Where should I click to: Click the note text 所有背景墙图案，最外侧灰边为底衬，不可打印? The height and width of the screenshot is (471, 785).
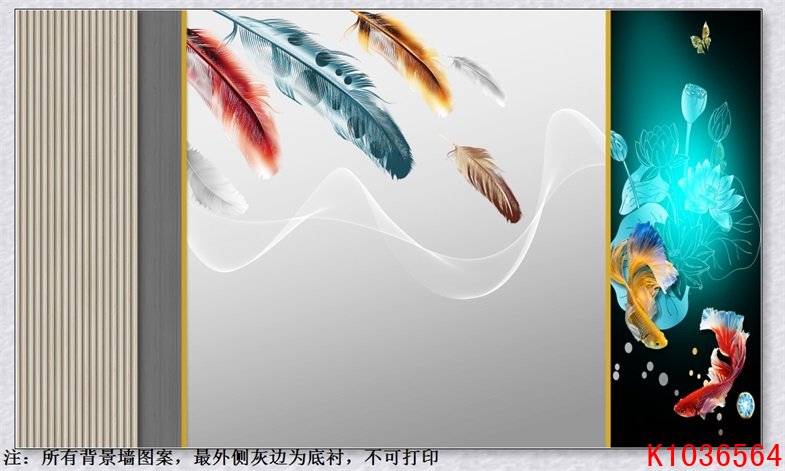[239, 457]
